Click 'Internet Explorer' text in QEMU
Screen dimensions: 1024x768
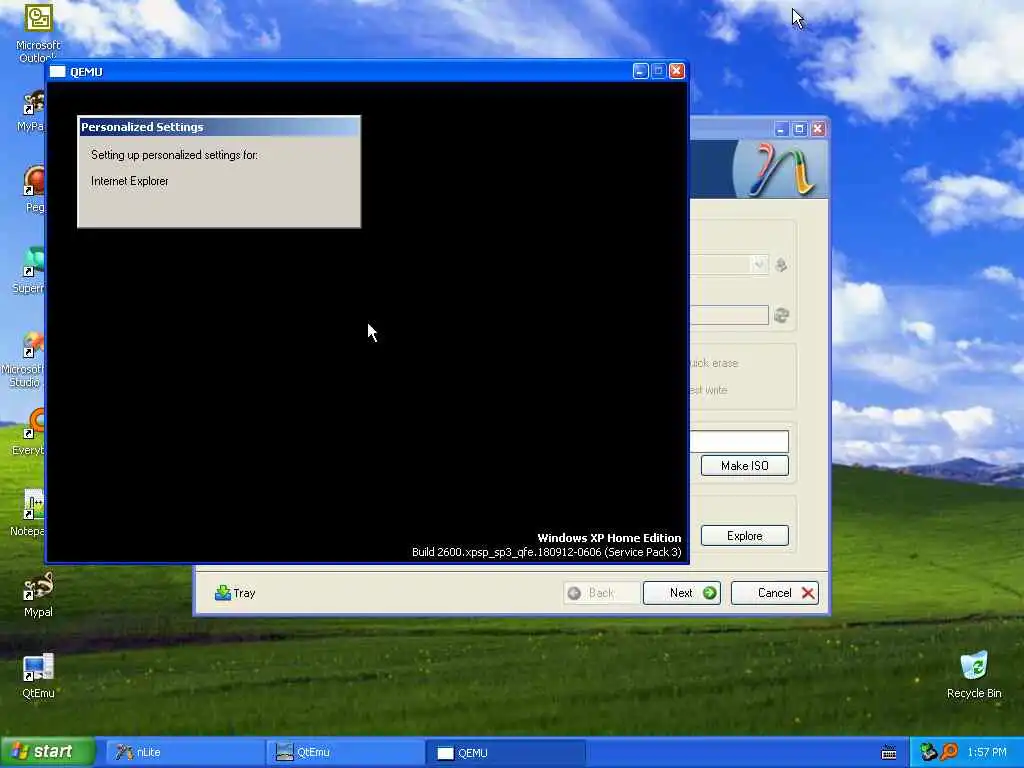coord(129,181)
